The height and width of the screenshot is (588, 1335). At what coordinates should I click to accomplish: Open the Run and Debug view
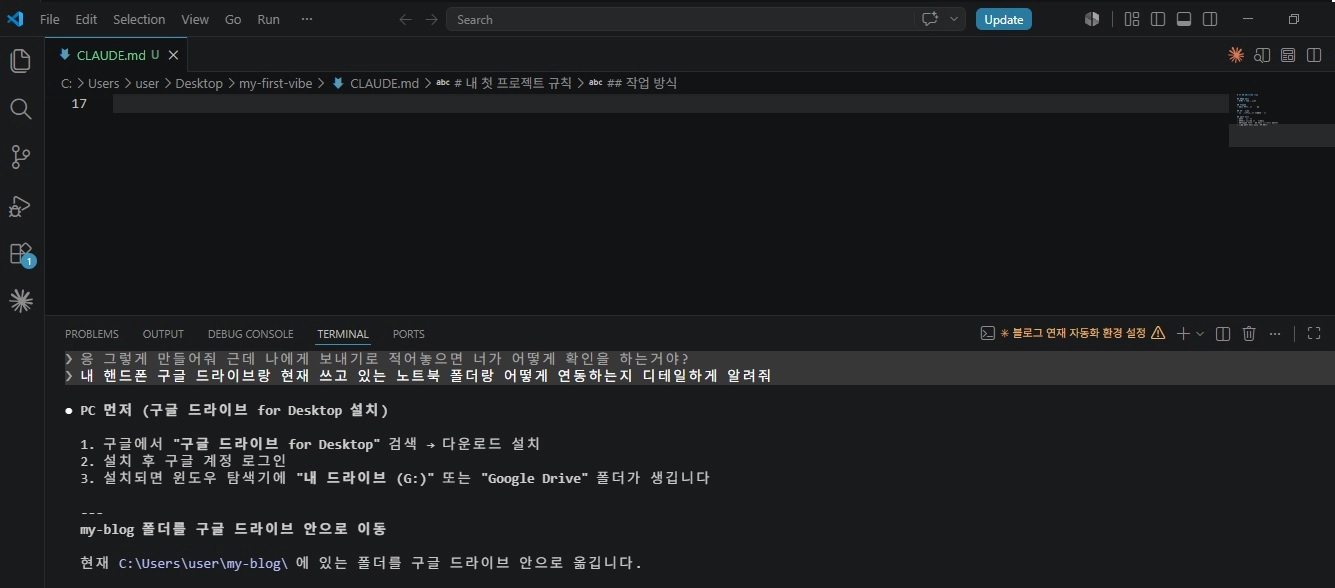click(20, 205)
